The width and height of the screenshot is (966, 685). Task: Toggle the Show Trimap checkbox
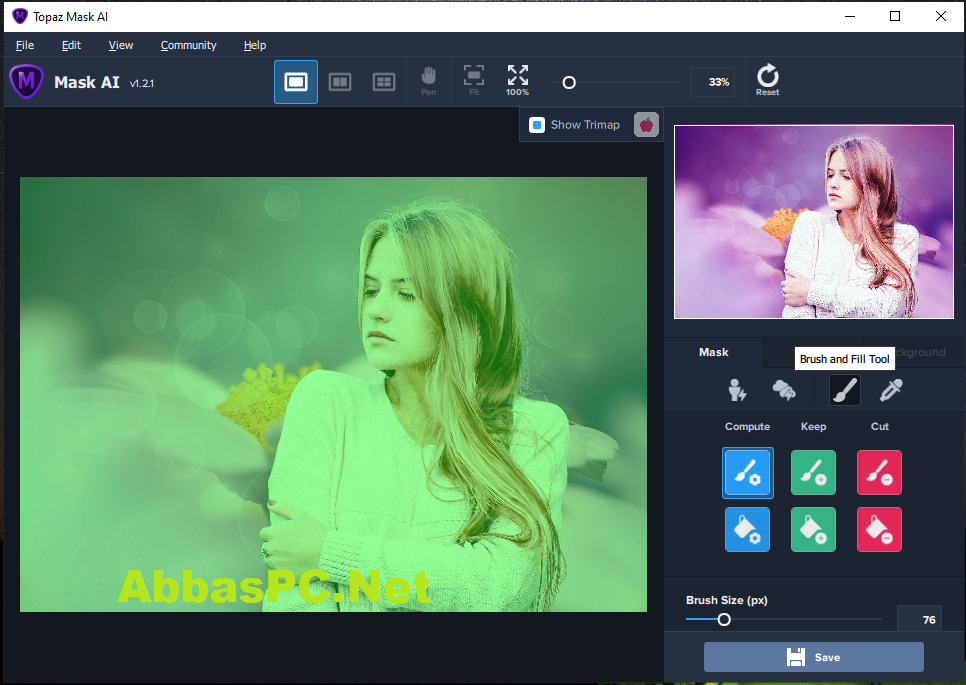(x=537, y=125)
